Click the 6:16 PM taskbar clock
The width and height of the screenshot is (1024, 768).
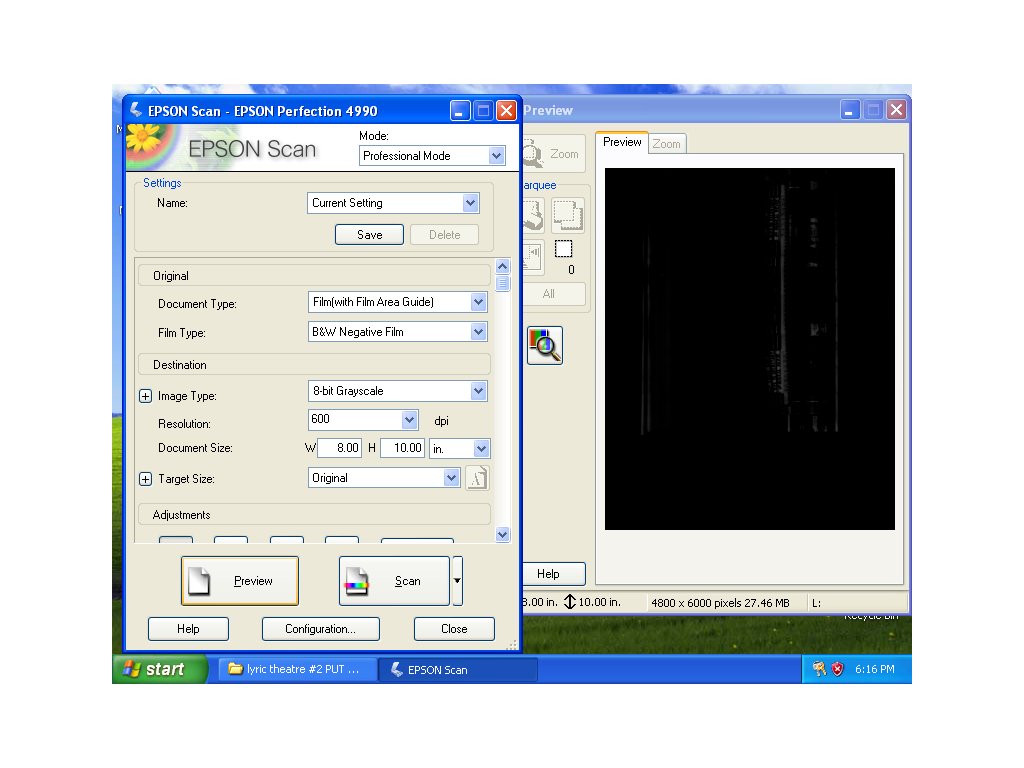[x=874, y=669]
